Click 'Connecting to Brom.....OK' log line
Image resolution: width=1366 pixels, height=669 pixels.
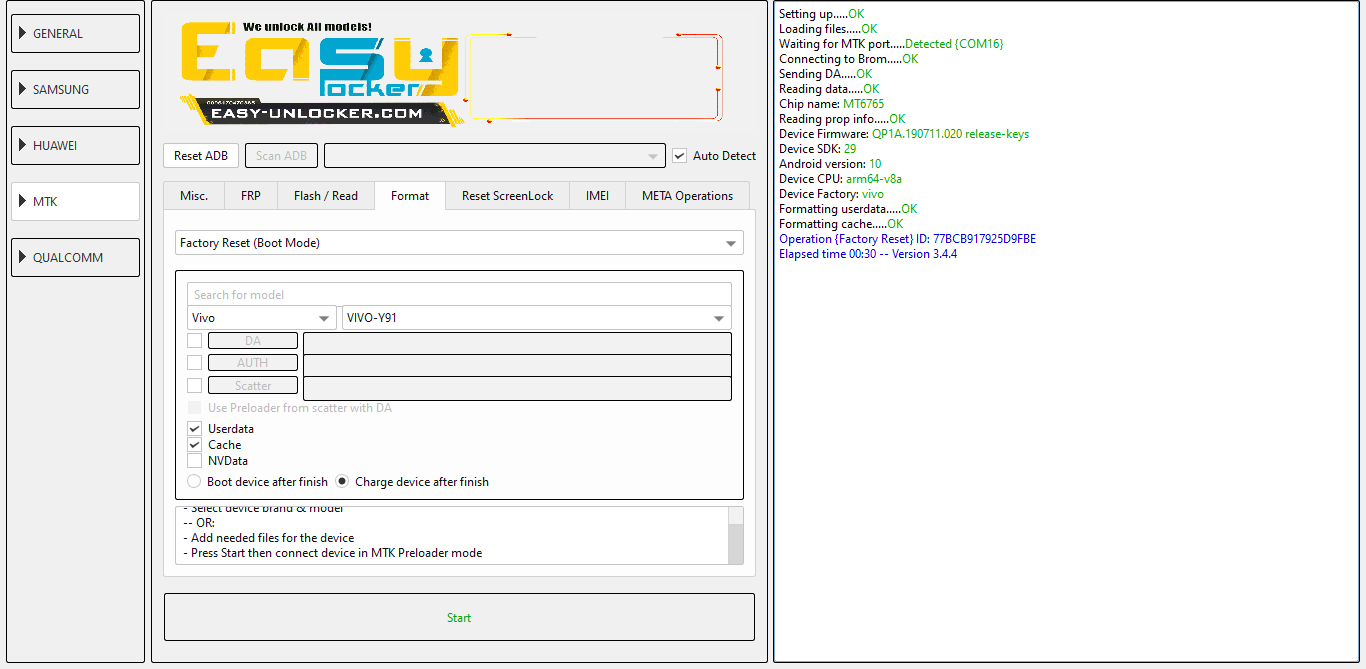click(x=849, y=59)
